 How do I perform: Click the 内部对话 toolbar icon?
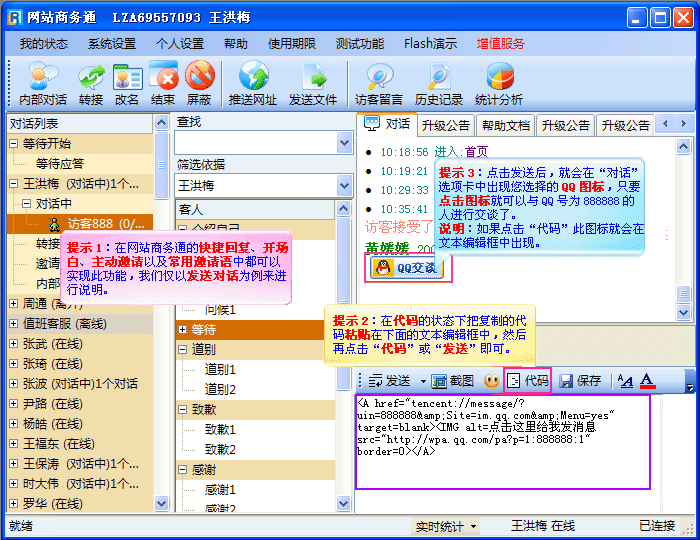tap(42, 83)
